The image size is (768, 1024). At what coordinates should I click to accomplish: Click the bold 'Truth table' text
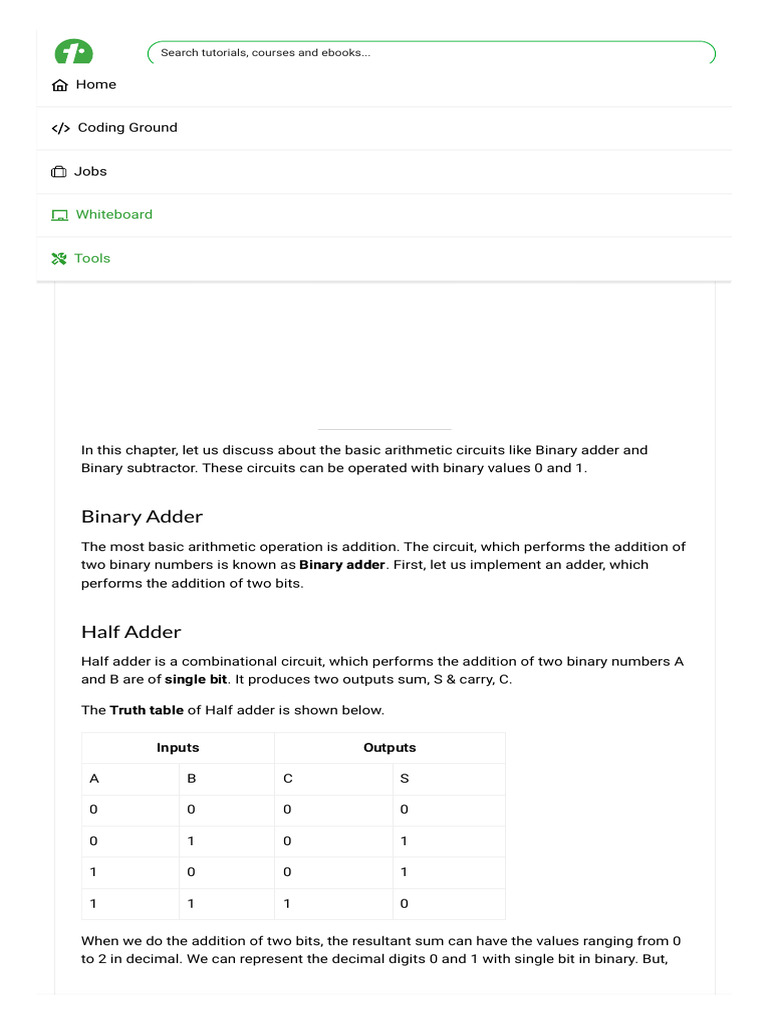point(146,711)
